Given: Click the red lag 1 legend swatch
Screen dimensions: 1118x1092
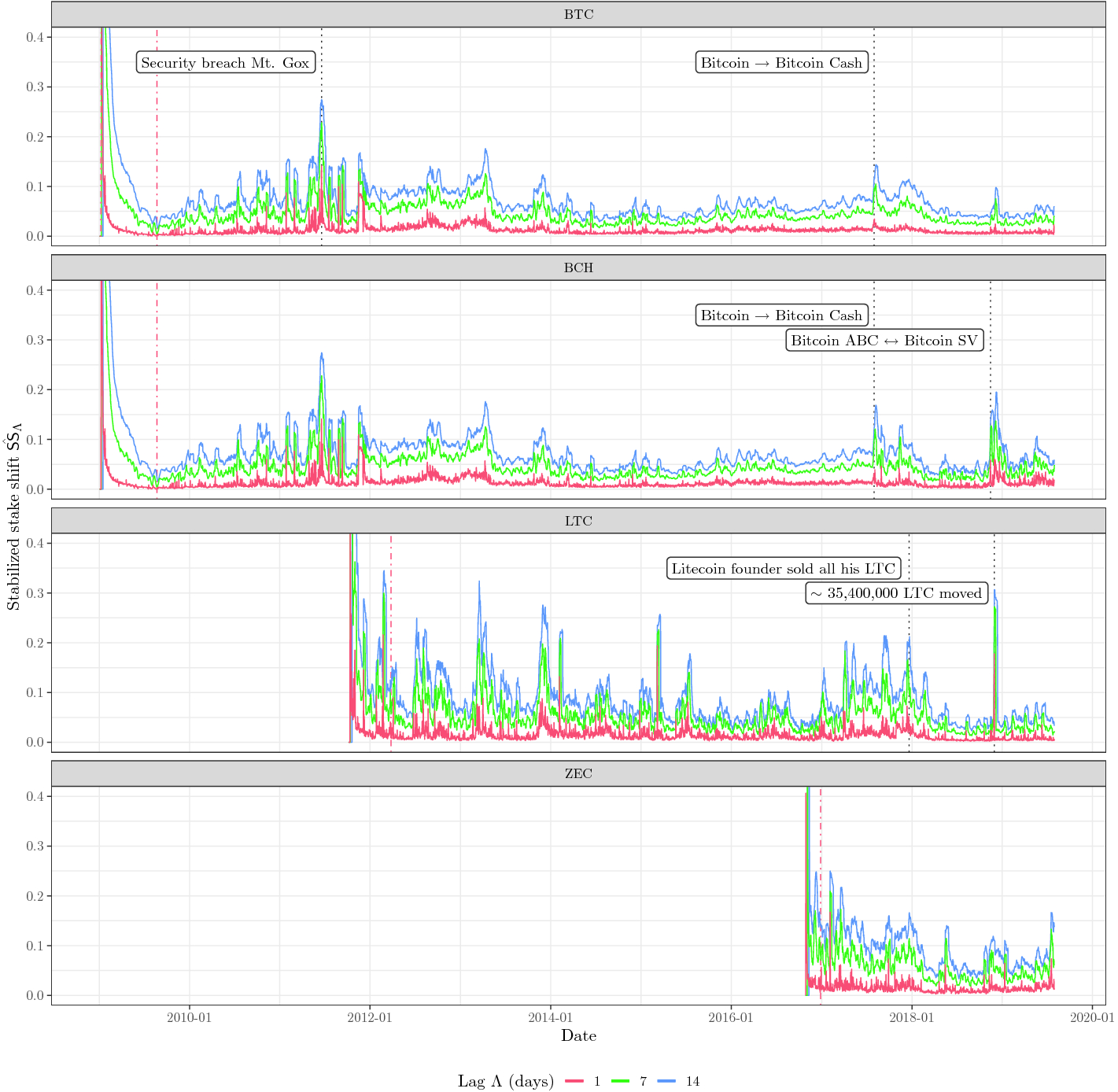Looking at the screenshot, I should (574, 1082).
